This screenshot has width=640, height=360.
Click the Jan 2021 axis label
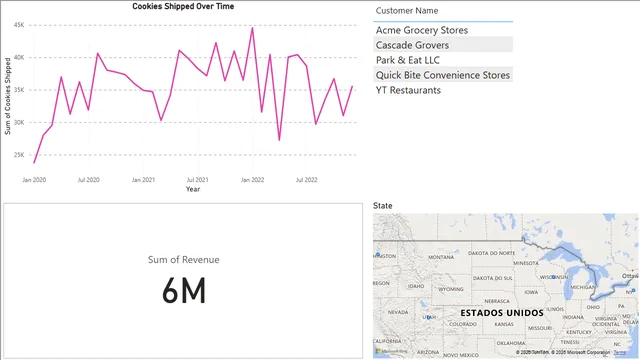point(143,180)
